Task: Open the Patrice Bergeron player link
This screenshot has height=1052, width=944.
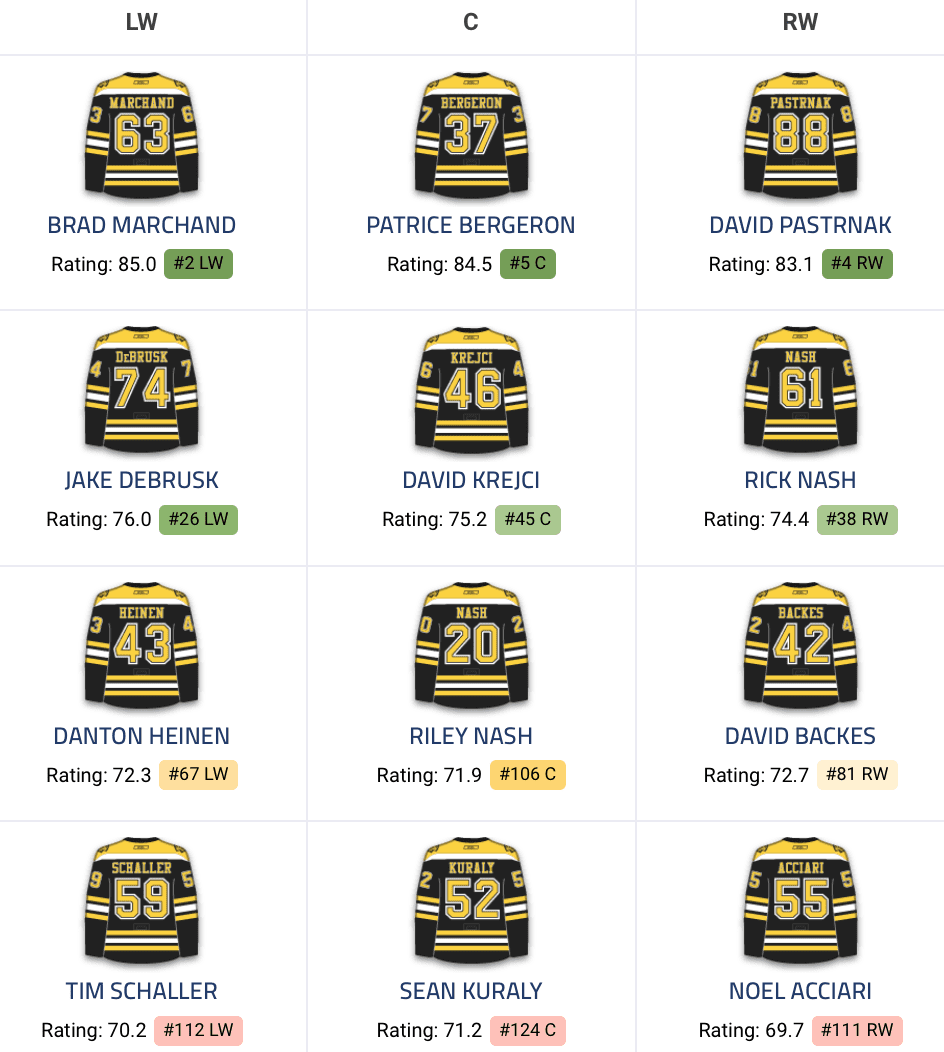Action: (471, 225)
